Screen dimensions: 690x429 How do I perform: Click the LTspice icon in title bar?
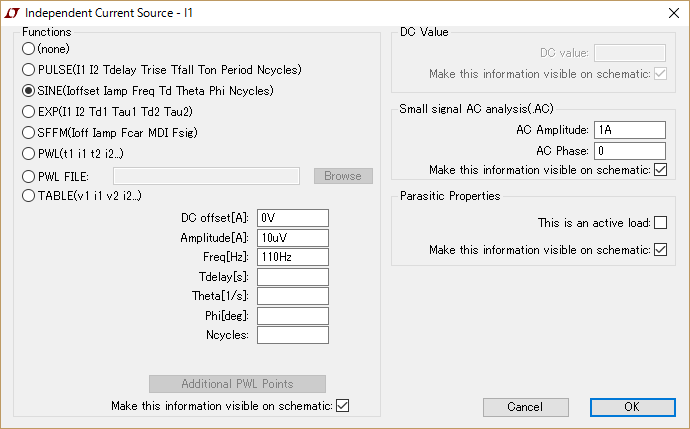pos(12,11)
